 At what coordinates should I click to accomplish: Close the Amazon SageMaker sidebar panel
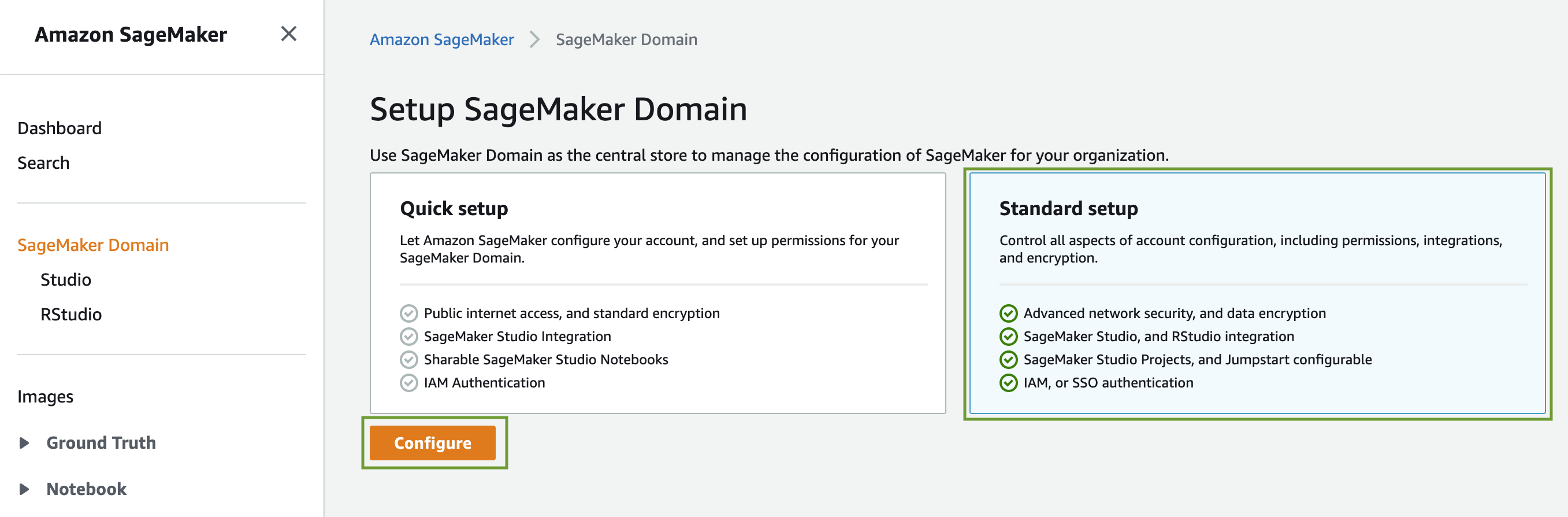(x=288, y=34)
